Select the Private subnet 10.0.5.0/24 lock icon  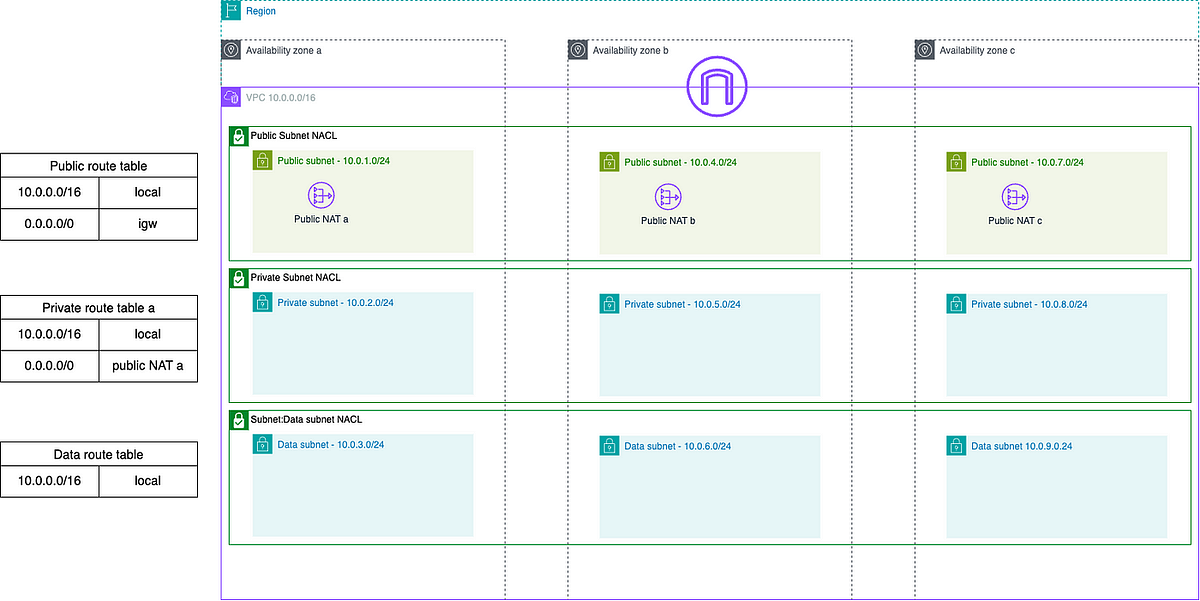coord(609,303)
